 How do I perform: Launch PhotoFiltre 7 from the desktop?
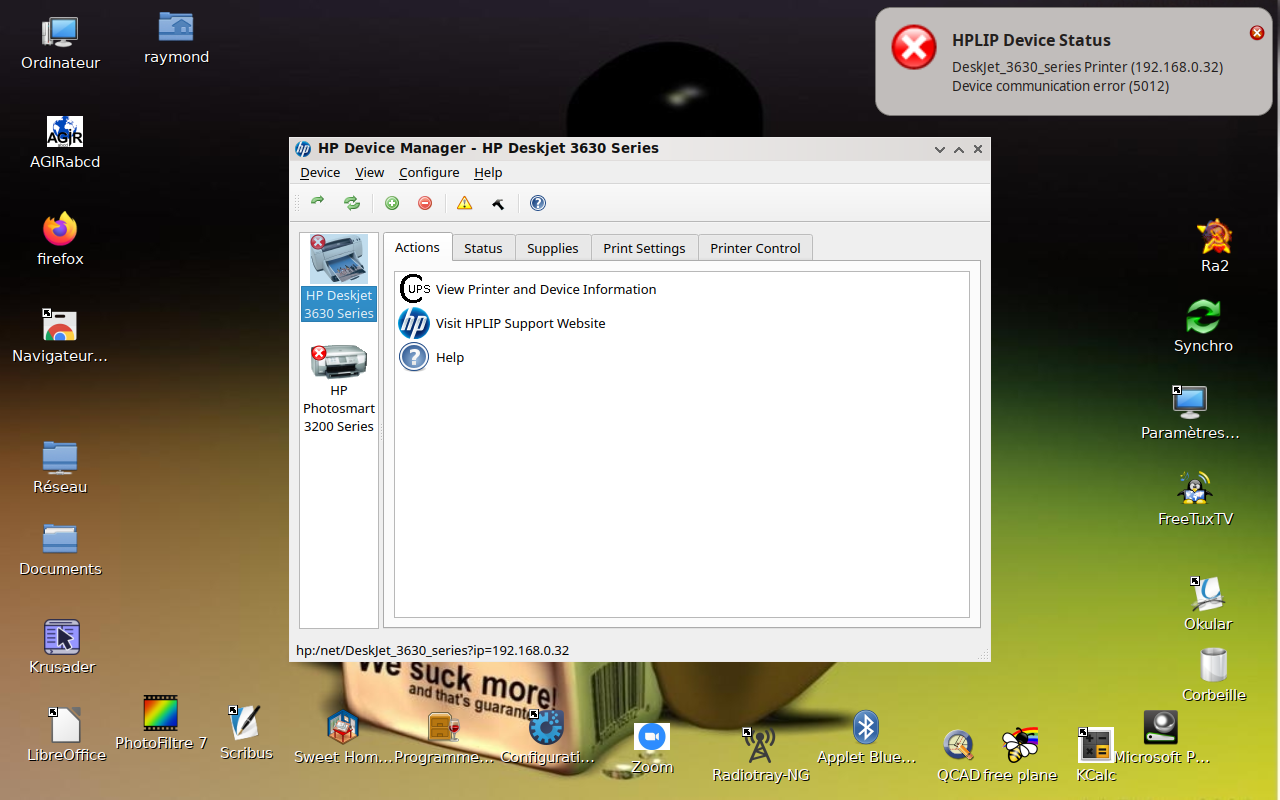(x=161, y=723)
